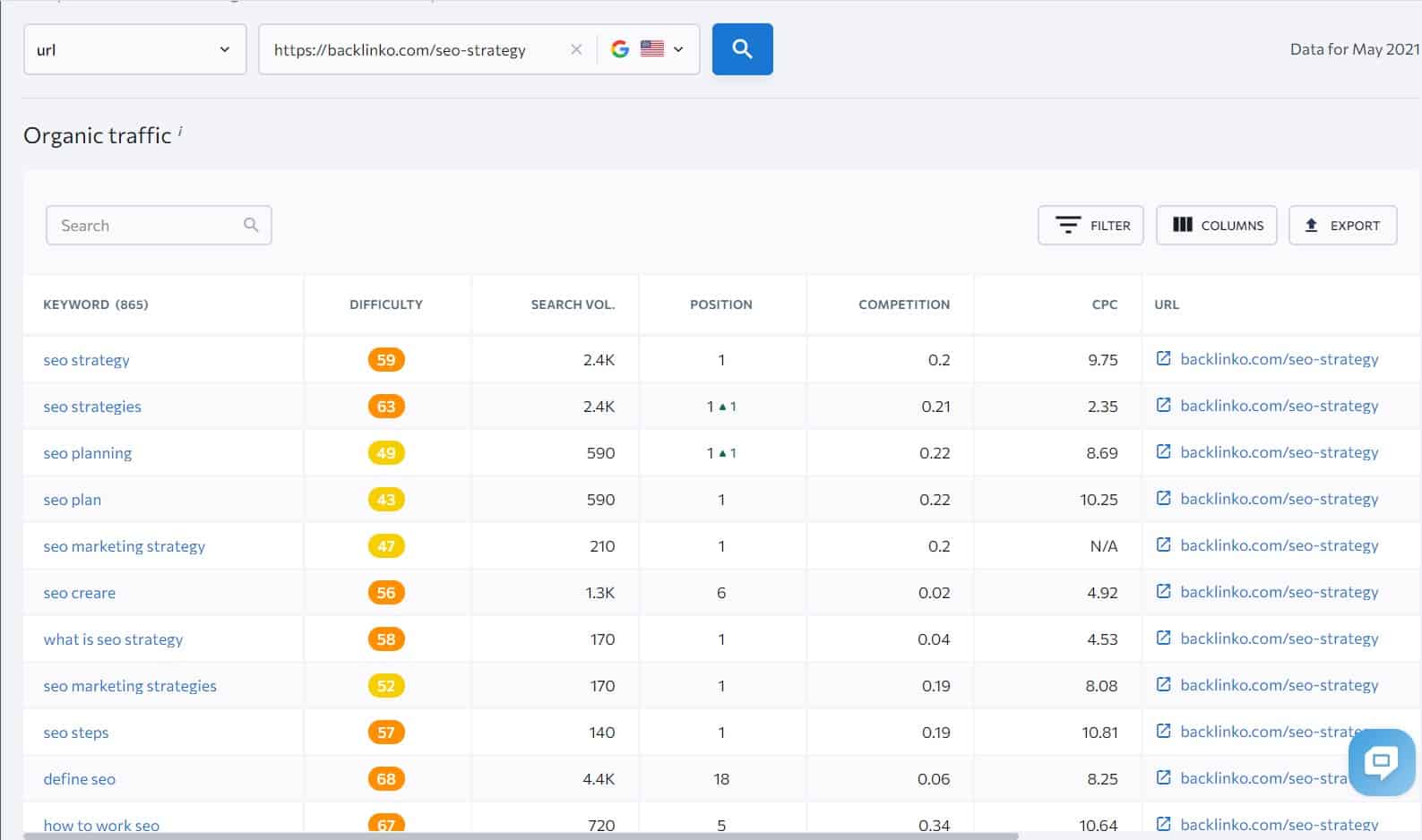The image size is (1422, 840).
Task: Open the 'how to work seo' keyword link
Action: pyautogui.click(x=101, y=826)
